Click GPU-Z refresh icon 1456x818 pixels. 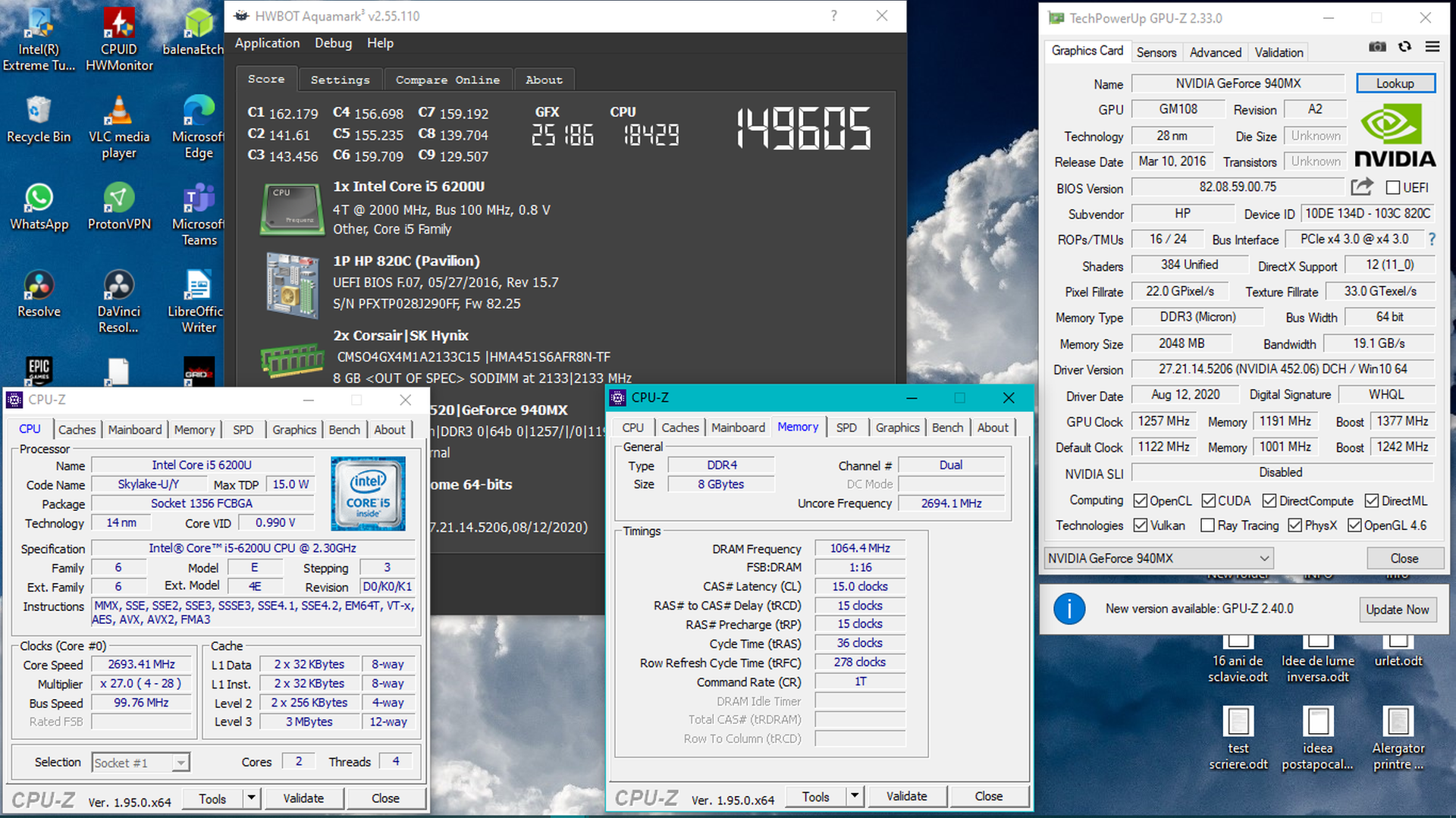click(x=1404, y=47)
